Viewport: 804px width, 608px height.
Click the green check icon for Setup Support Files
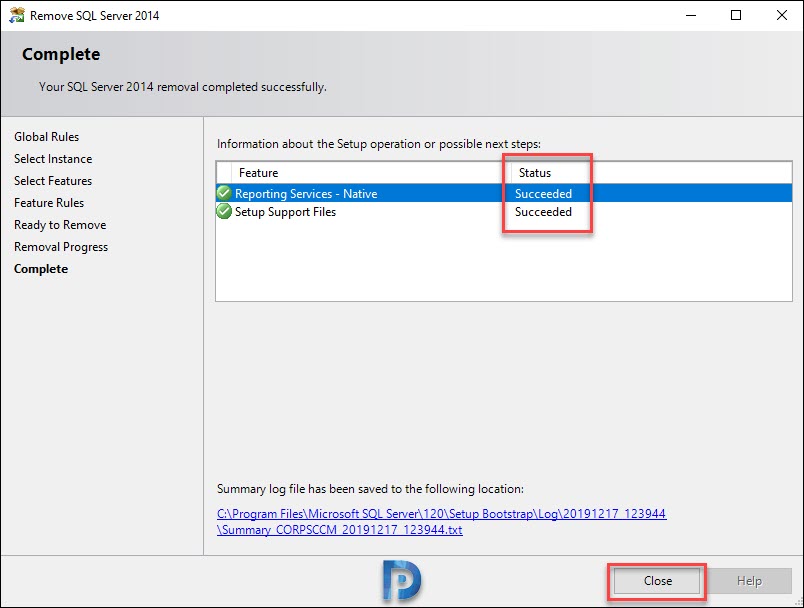click(x=224, y=211)
